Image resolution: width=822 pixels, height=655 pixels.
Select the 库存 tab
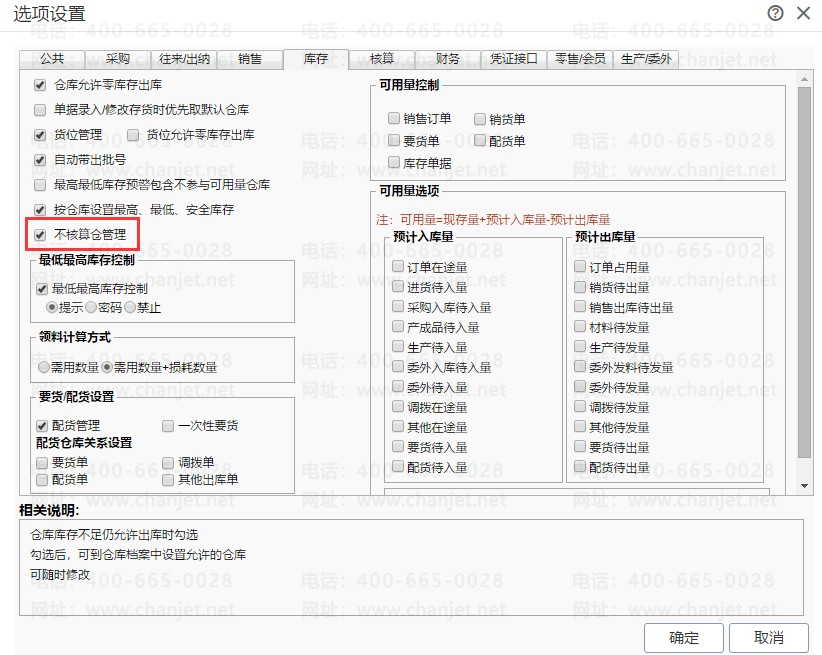[316, 59]
